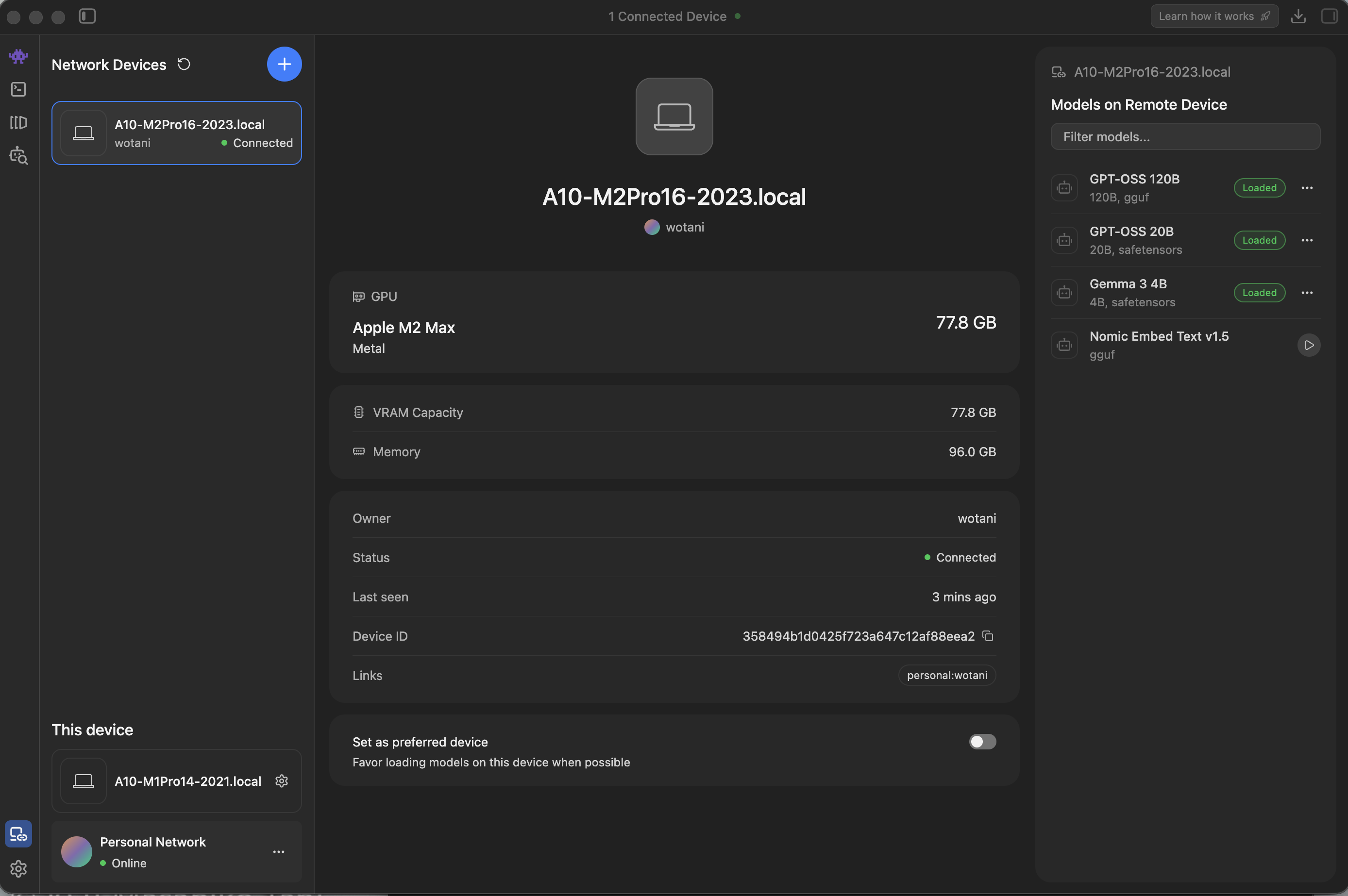1348x896 pixels.
Task: Click the personal:wotani link badge
Action: pyautogui.click(x=947, y=676)
